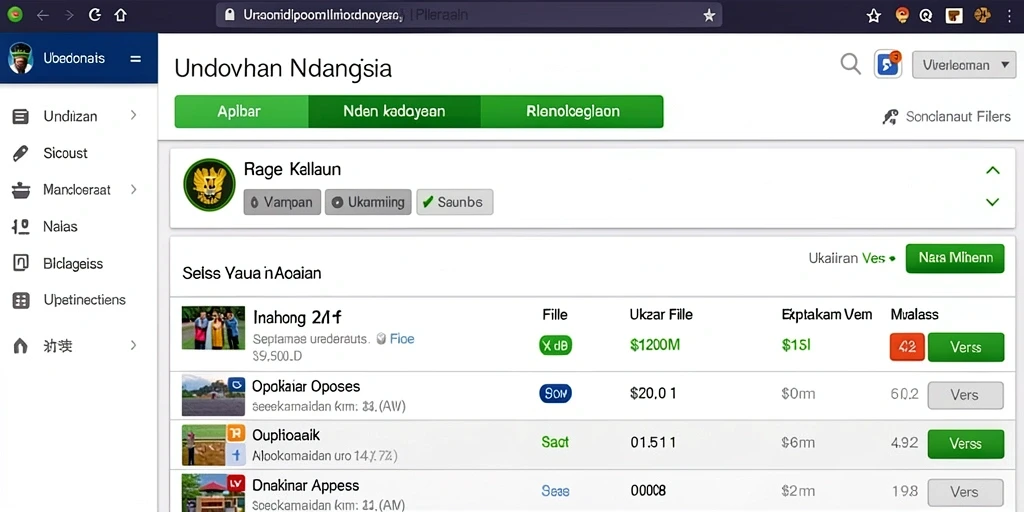
Task: Click the magnifier search icon
Action: [x=850, y=64]
